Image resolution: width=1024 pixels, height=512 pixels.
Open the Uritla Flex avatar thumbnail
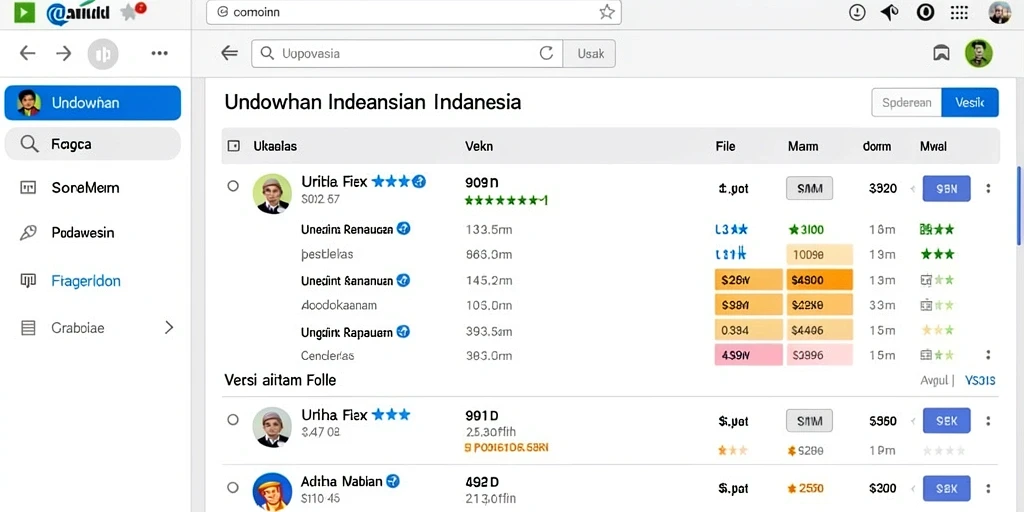[272, 194]
